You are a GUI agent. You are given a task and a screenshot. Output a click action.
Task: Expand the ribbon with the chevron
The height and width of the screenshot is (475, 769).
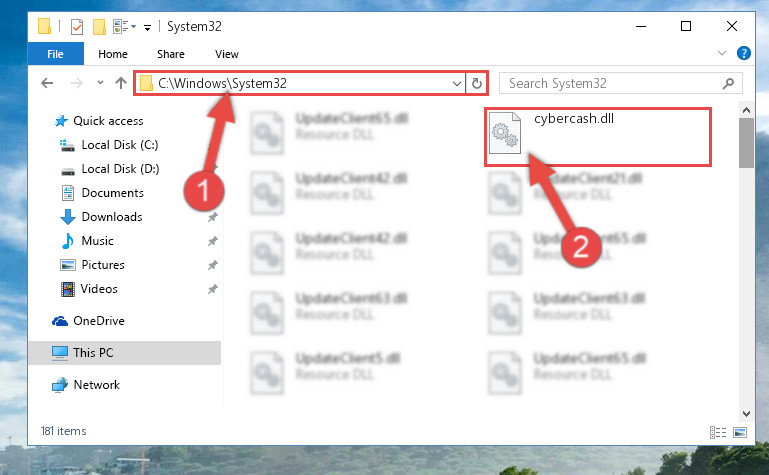pos(721,53)
